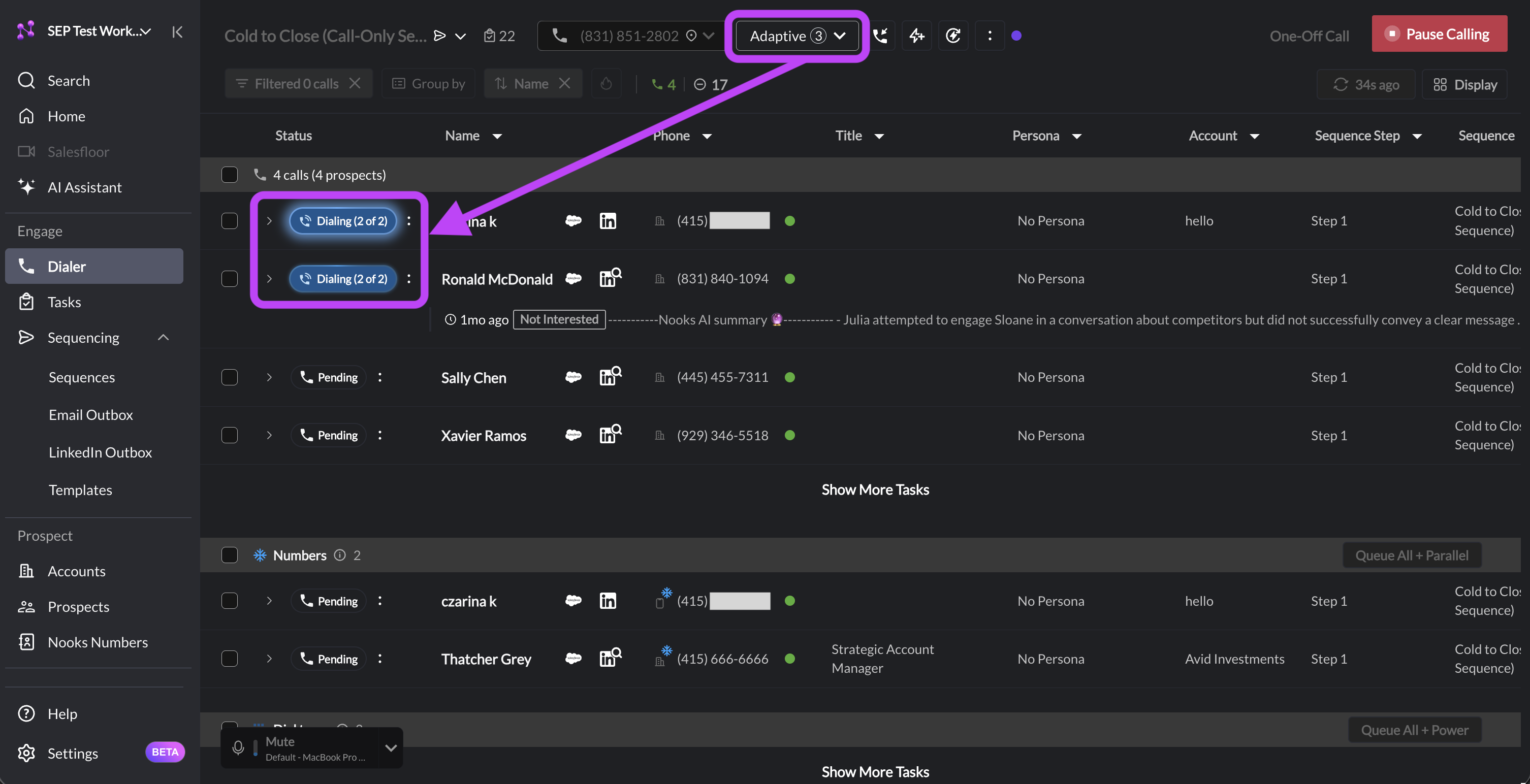
Task: Collapse the sidebar with arrow icon
Action: 177,31
